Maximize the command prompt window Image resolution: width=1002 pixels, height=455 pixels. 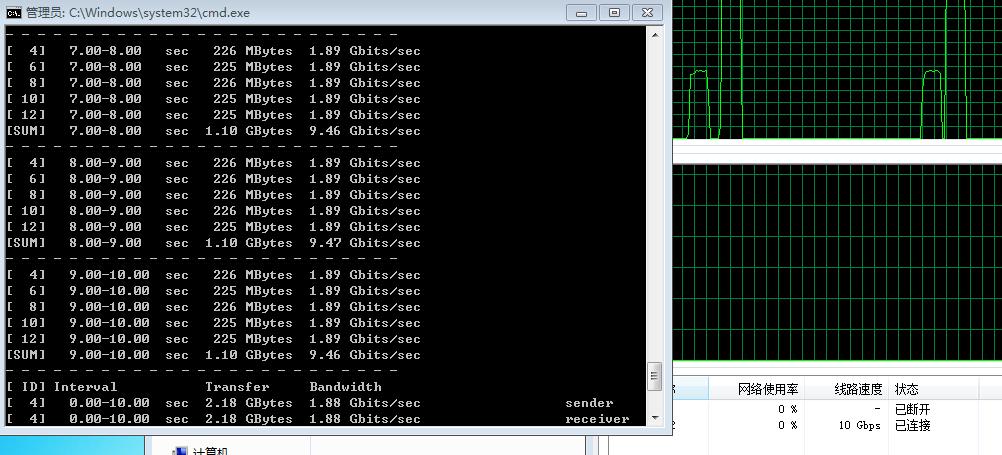point(613,12)
